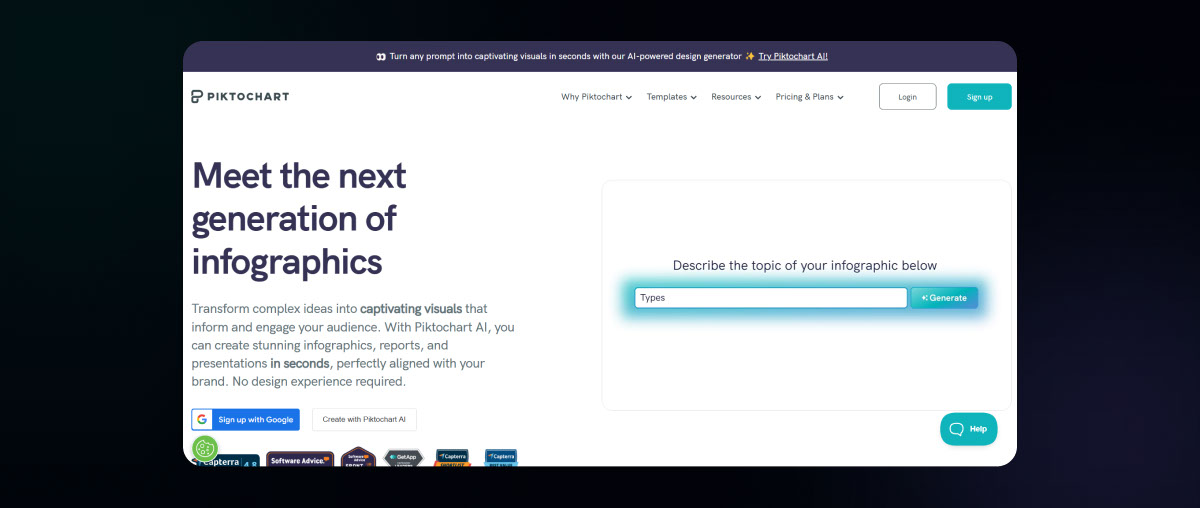Click the Software Advice Front Runners badge
The image size is (1200, 508).
[x=358, y=457]
